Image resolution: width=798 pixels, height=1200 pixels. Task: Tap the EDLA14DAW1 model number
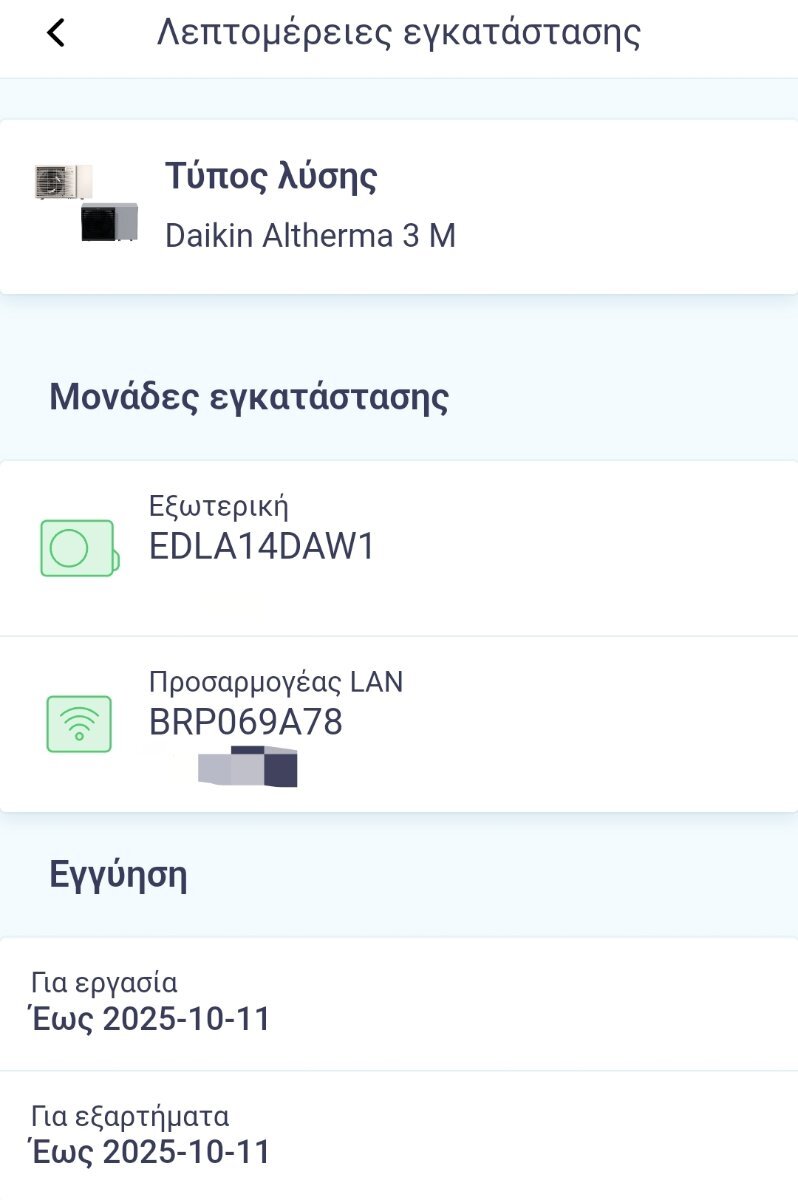(x=262, y=547)
